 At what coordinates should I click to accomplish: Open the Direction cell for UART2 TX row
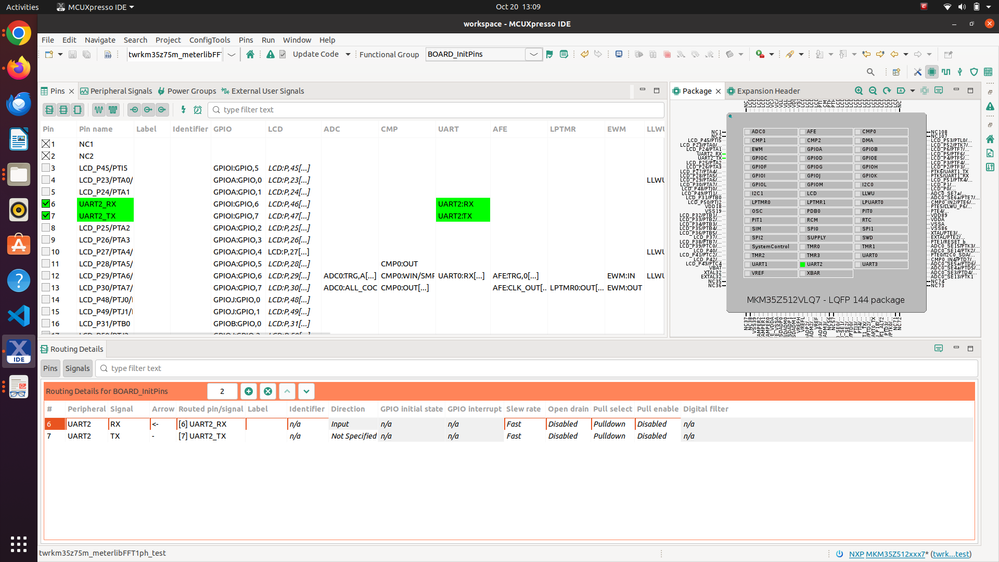click(353, 436)
